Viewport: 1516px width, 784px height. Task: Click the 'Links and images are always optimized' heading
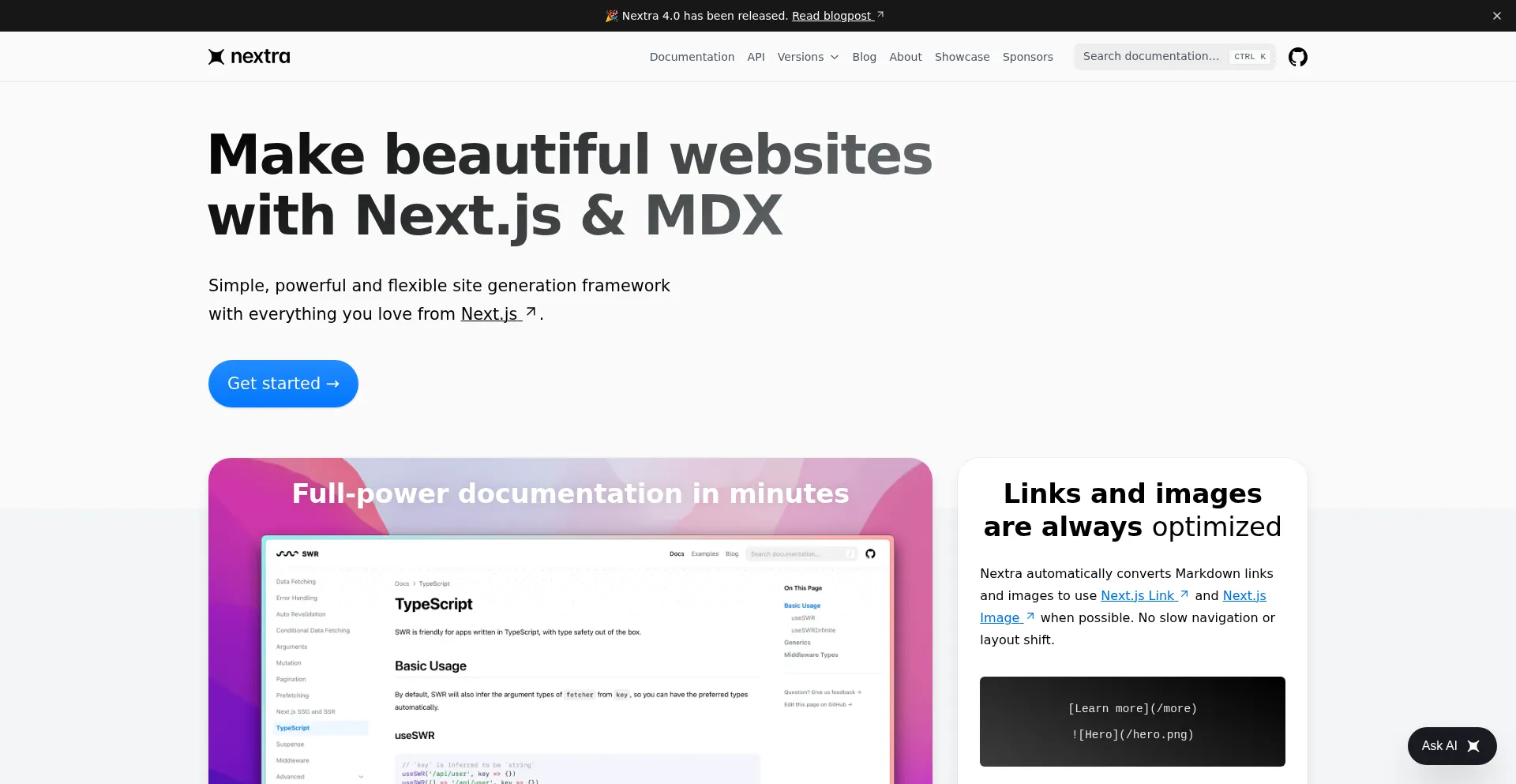pyautogui.click(x=1132, y=510)
